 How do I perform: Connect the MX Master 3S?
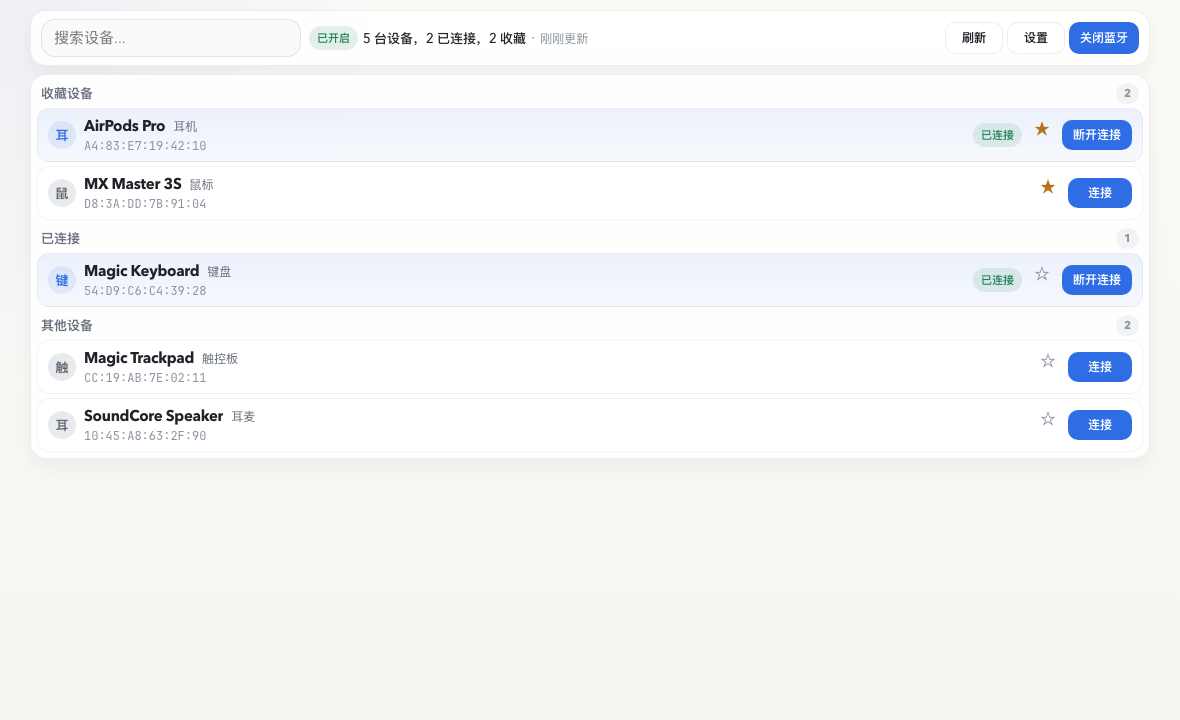pos(1099,193)
